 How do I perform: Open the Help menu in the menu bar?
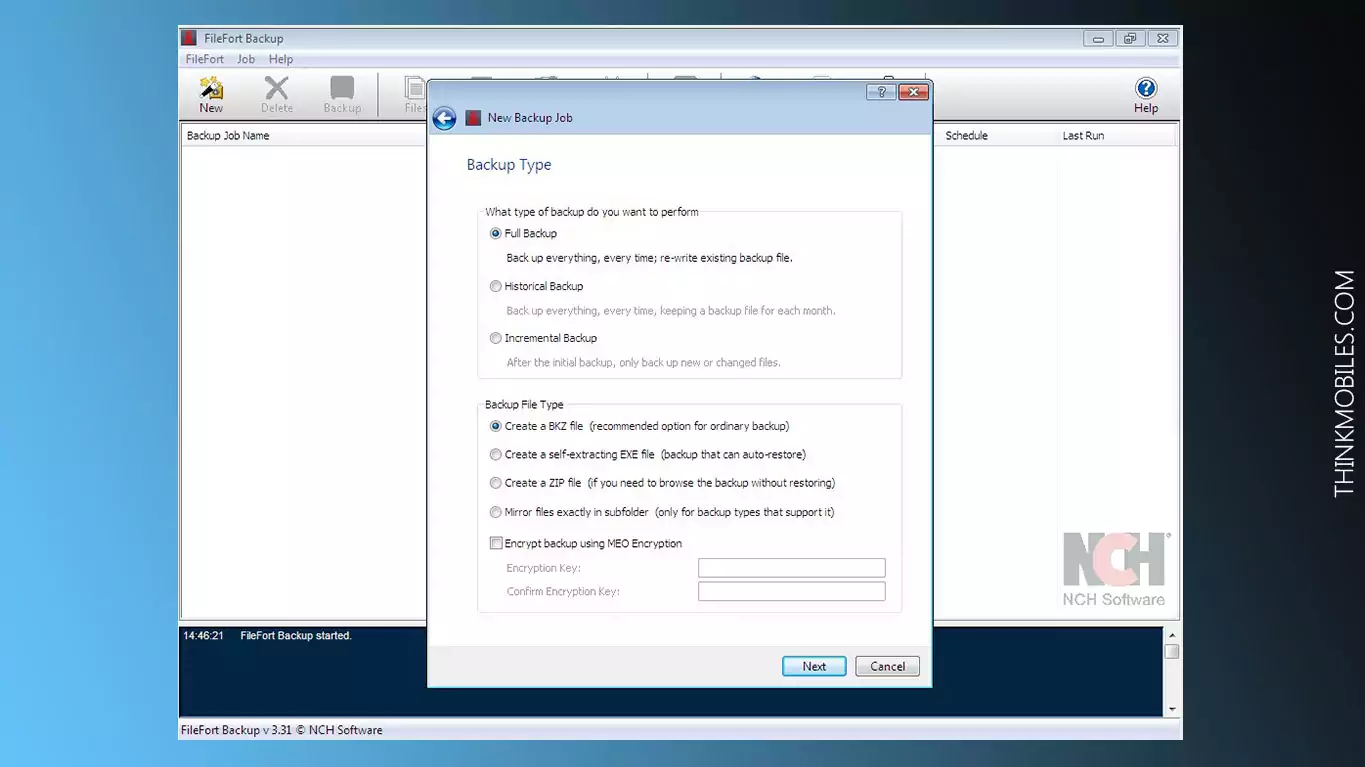[x=281, y=59]
